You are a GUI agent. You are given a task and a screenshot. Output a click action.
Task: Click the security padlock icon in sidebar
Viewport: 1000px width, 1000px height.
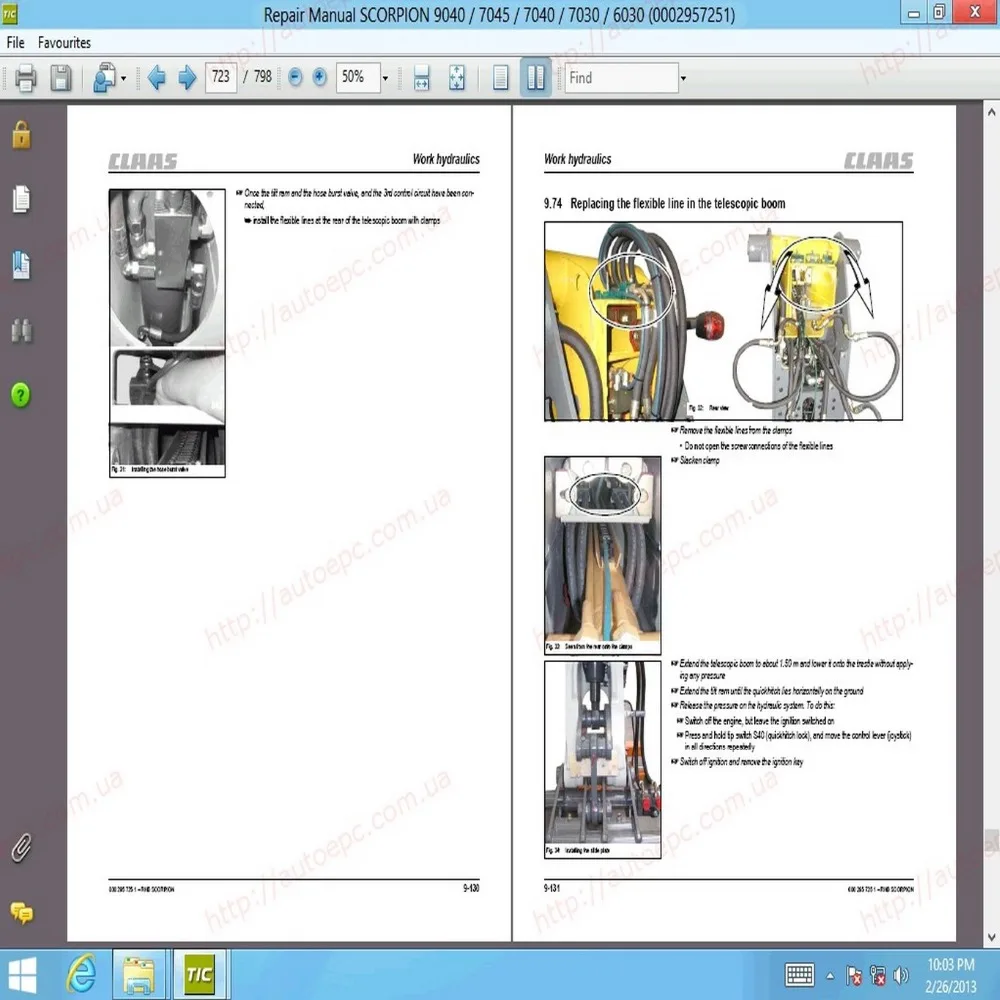point(21,135)
